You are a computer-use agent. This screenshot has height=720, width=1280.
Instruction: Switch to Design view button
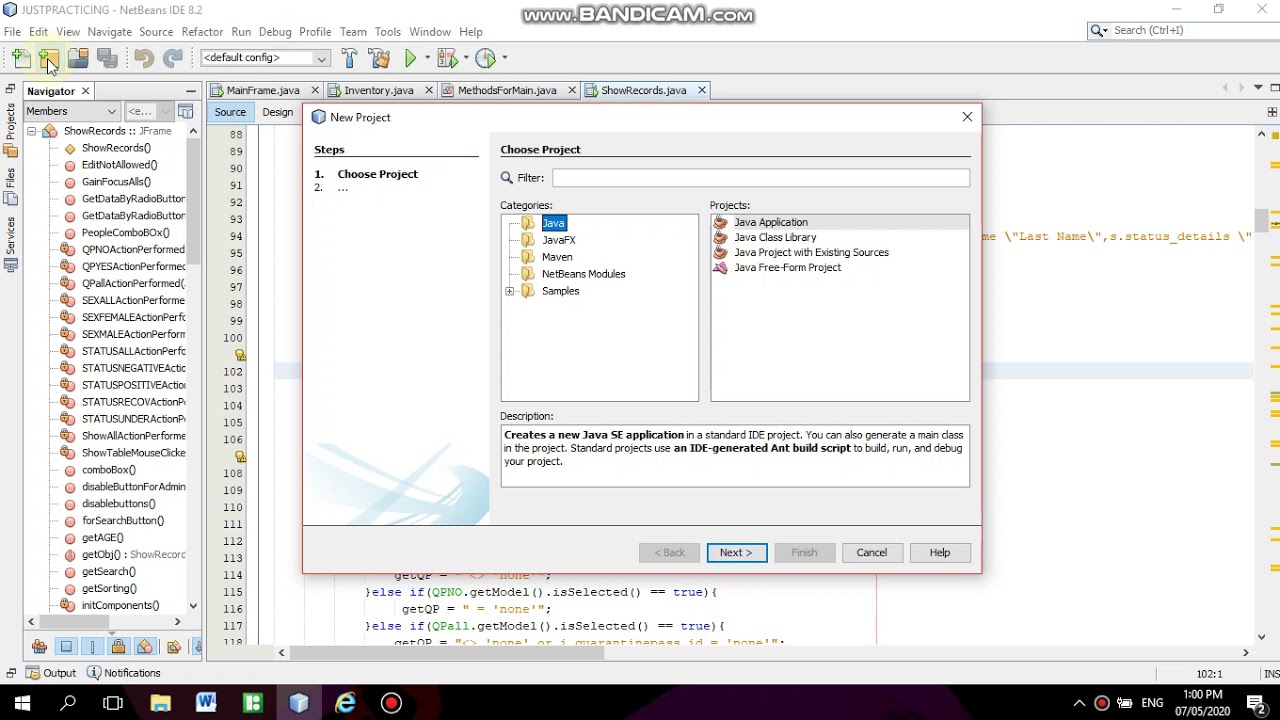point(277,112)
